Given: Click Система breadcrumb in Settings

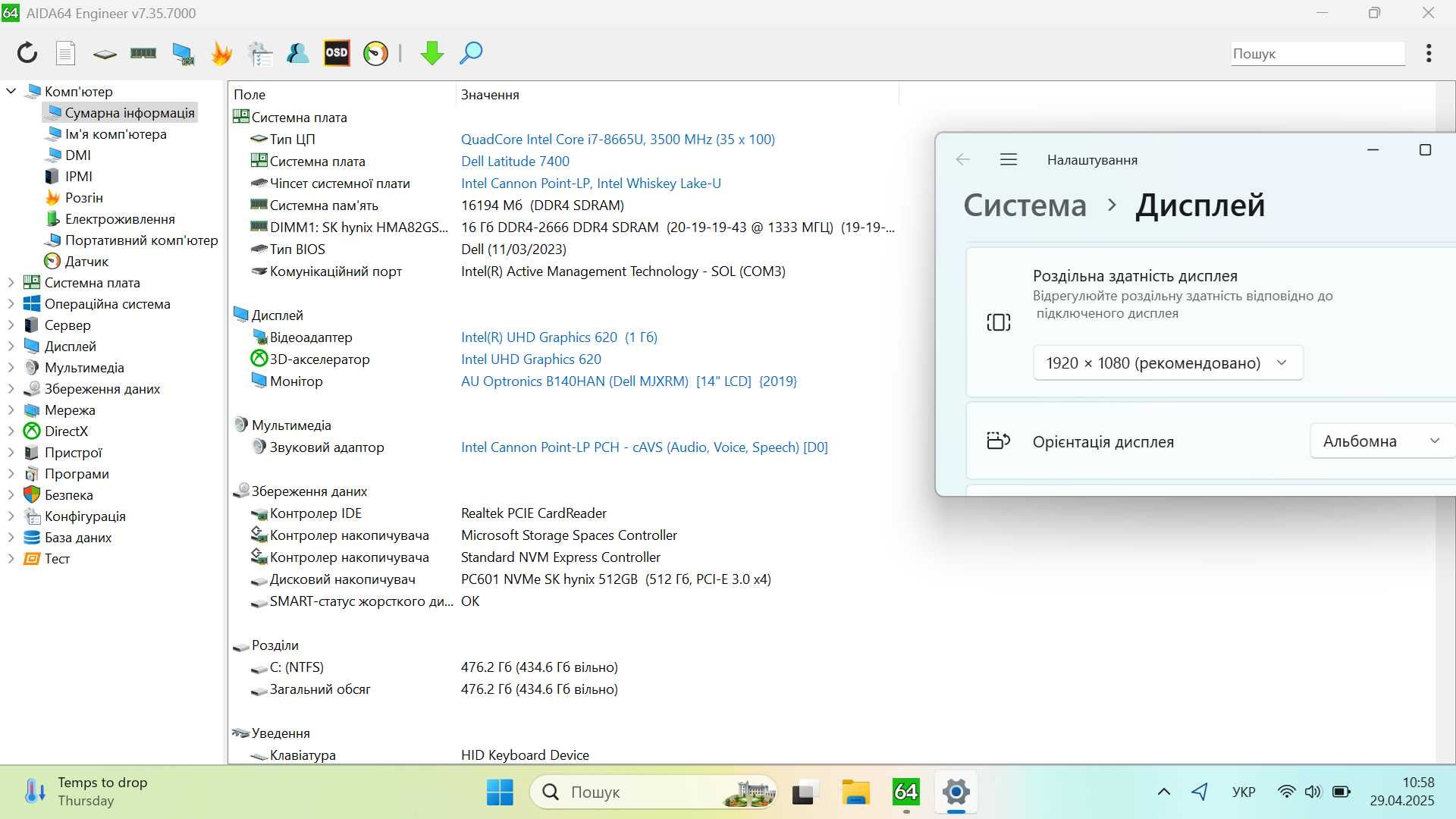Looking at the screenshot, I should [1025, 206].
